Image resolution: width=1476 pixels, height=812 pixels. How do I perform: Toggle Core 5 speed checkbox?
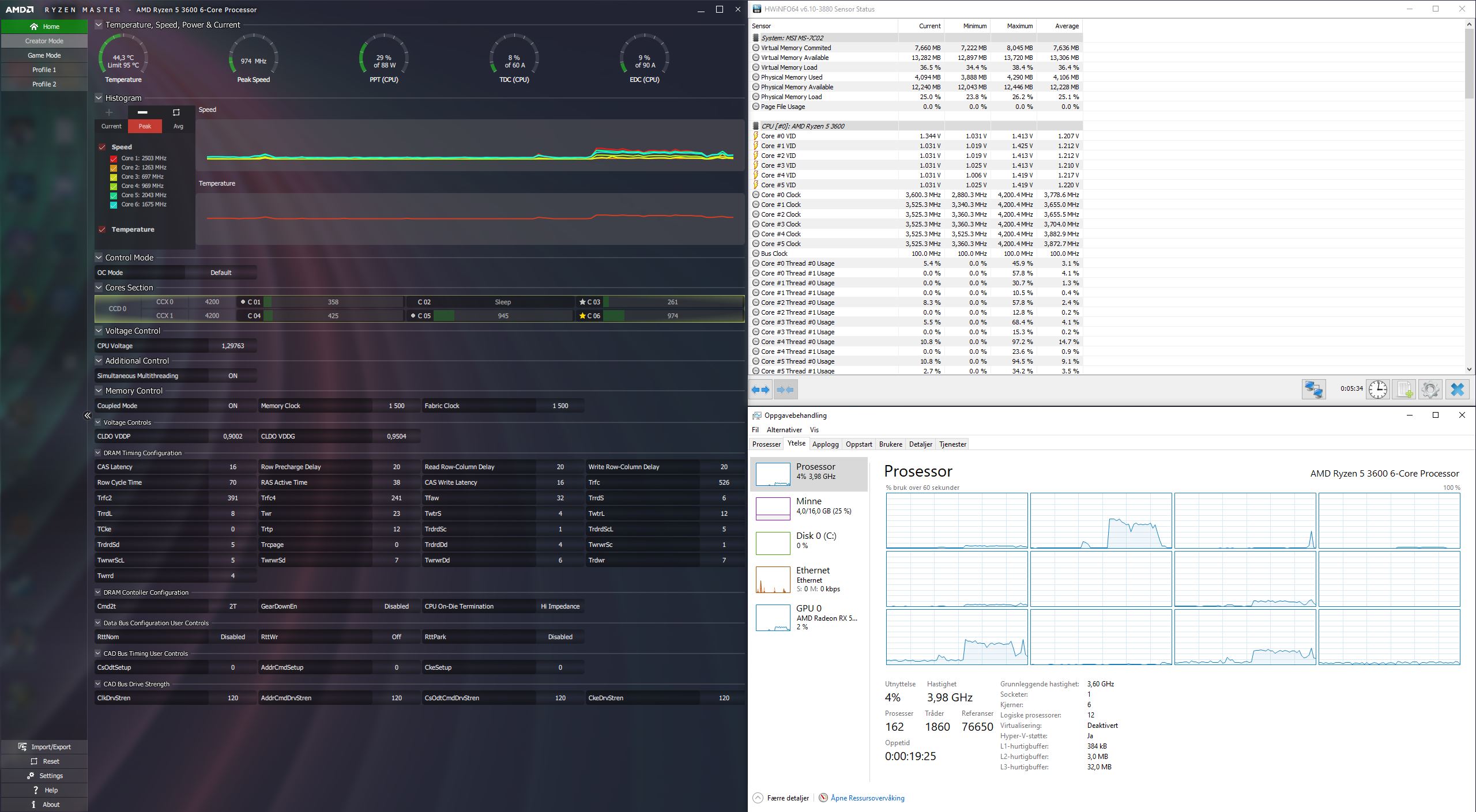pos(114,195)
